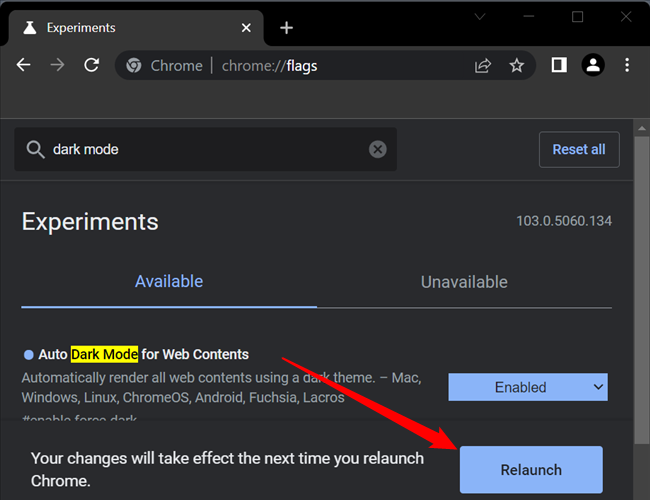Minimize the Chrome window
The image size is (650, 500).
529,17
